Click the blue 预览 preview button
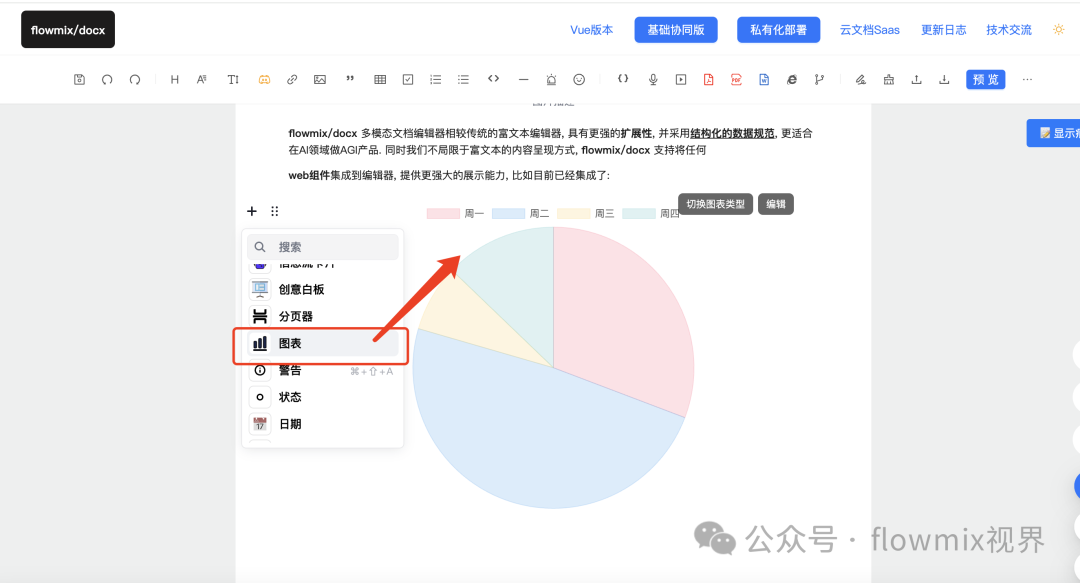1080x583 pixels. coord(986,79)
